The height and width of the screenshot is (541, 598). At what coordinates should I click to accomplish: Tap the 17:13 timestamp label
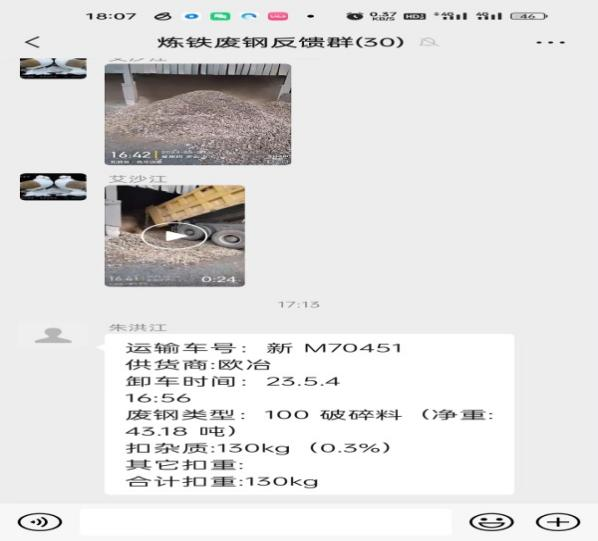[299, 304]
